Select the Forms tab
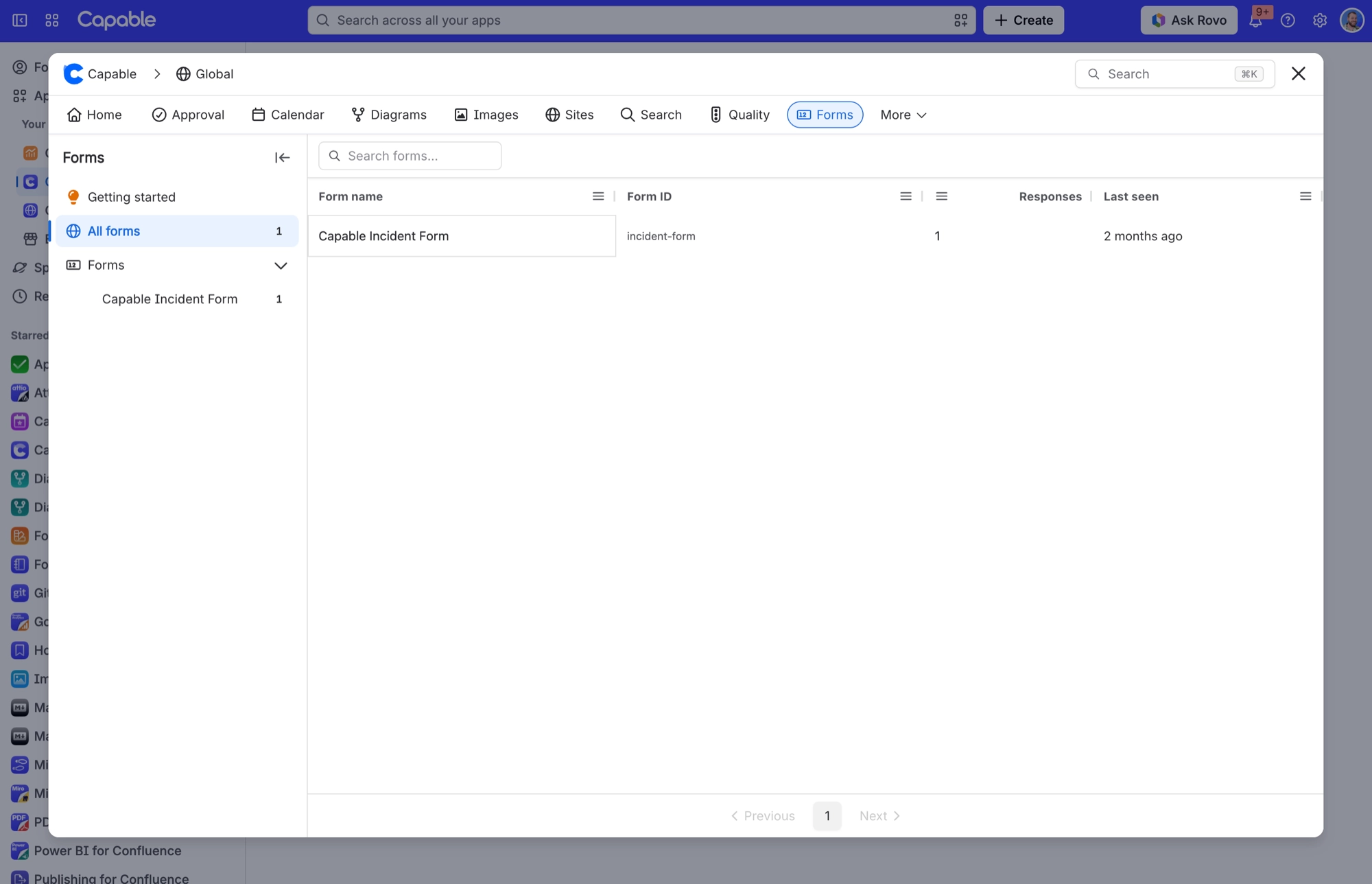 tap(825, 115)
